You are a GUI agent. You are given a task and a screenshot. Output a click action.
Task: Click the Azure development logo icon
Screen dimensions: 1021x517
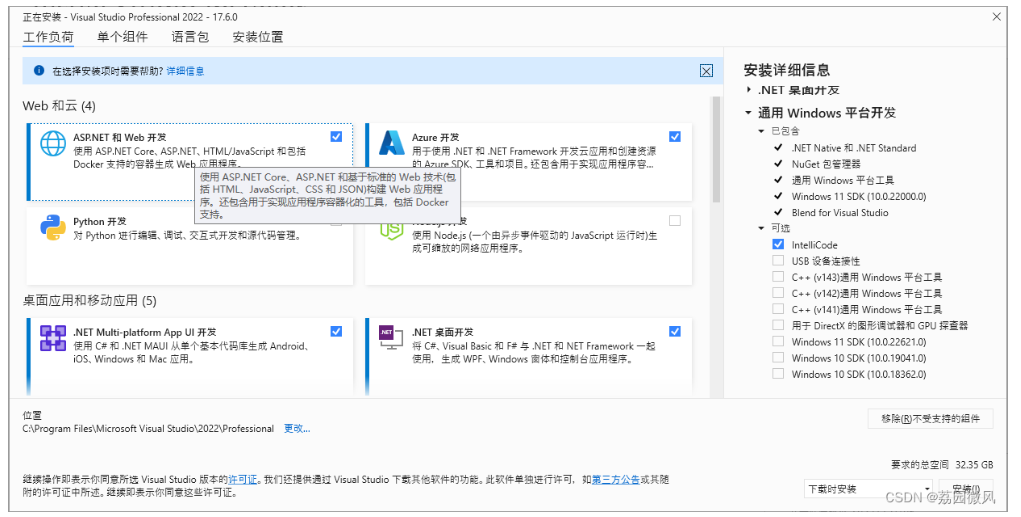click(x=392, y=143)
